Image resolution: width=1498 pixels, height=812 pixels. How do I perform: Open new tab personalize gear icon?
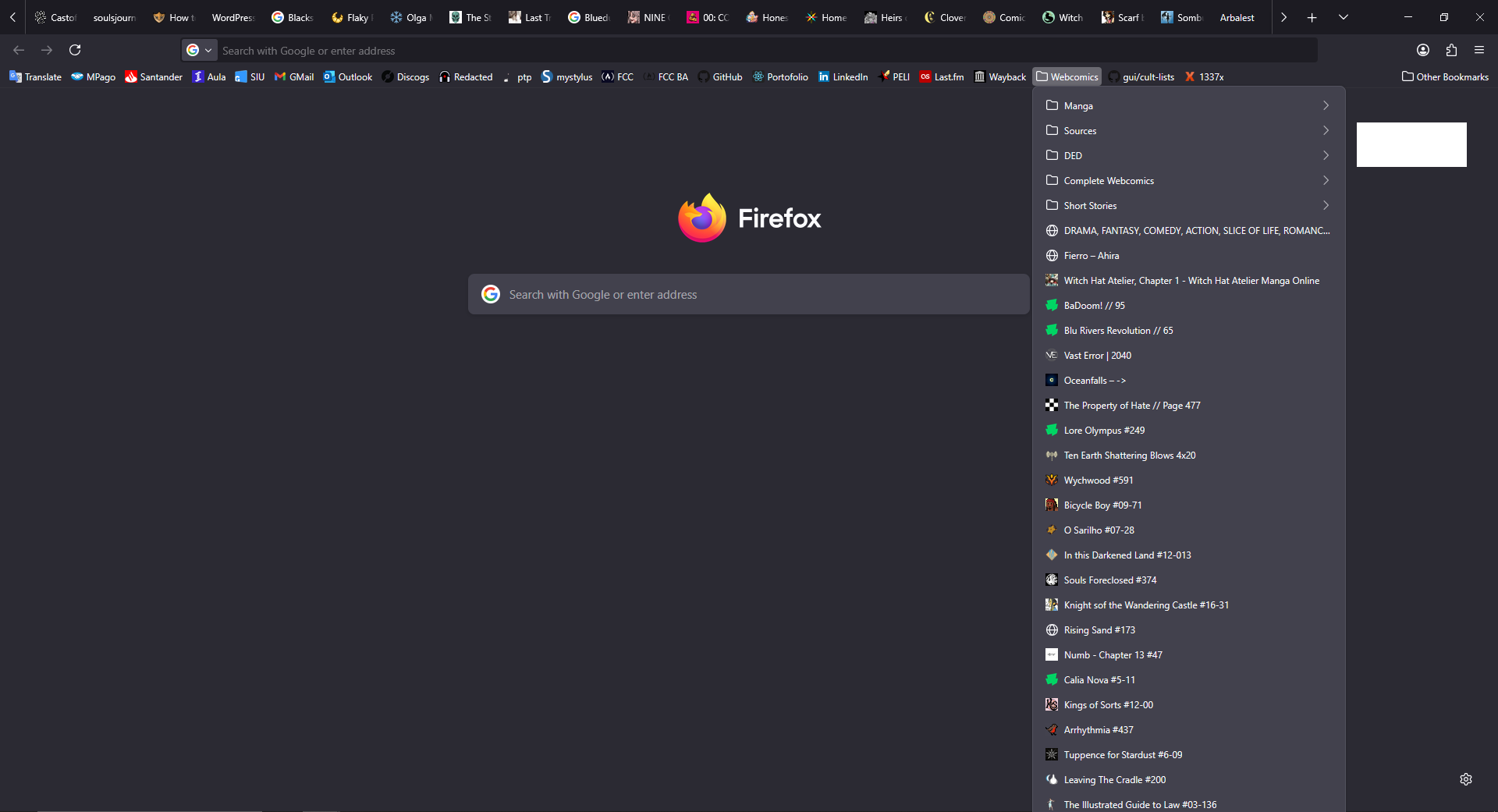(1466, 779)
